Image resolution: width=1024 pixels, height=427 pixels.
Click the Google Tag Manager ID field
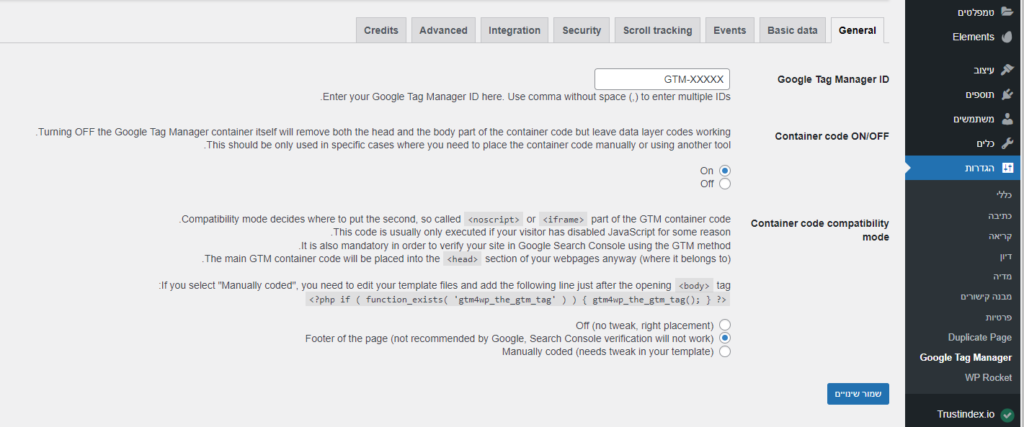662,80
